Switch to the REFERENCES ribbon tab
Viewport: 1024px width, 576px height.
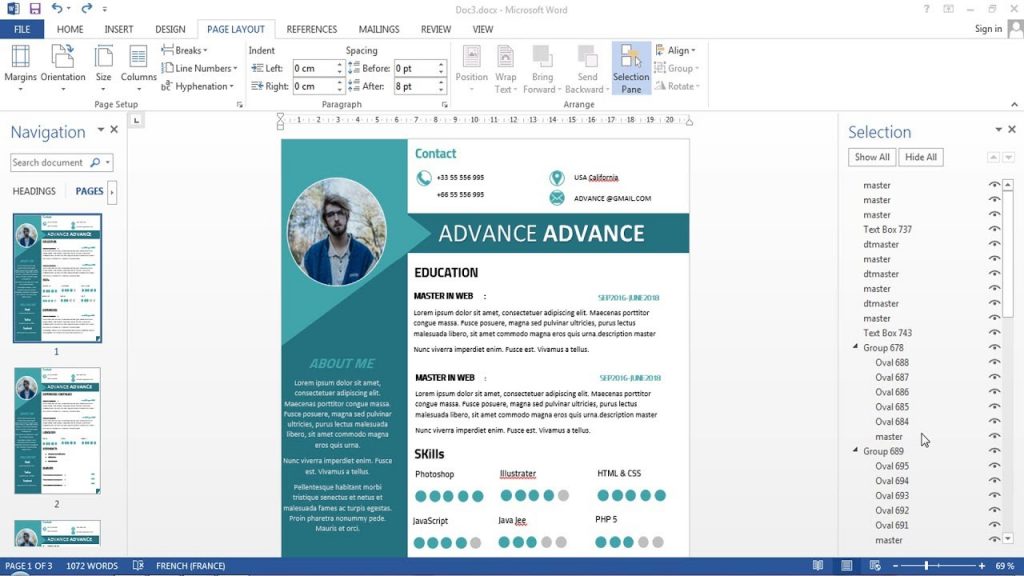click(311, 29)
